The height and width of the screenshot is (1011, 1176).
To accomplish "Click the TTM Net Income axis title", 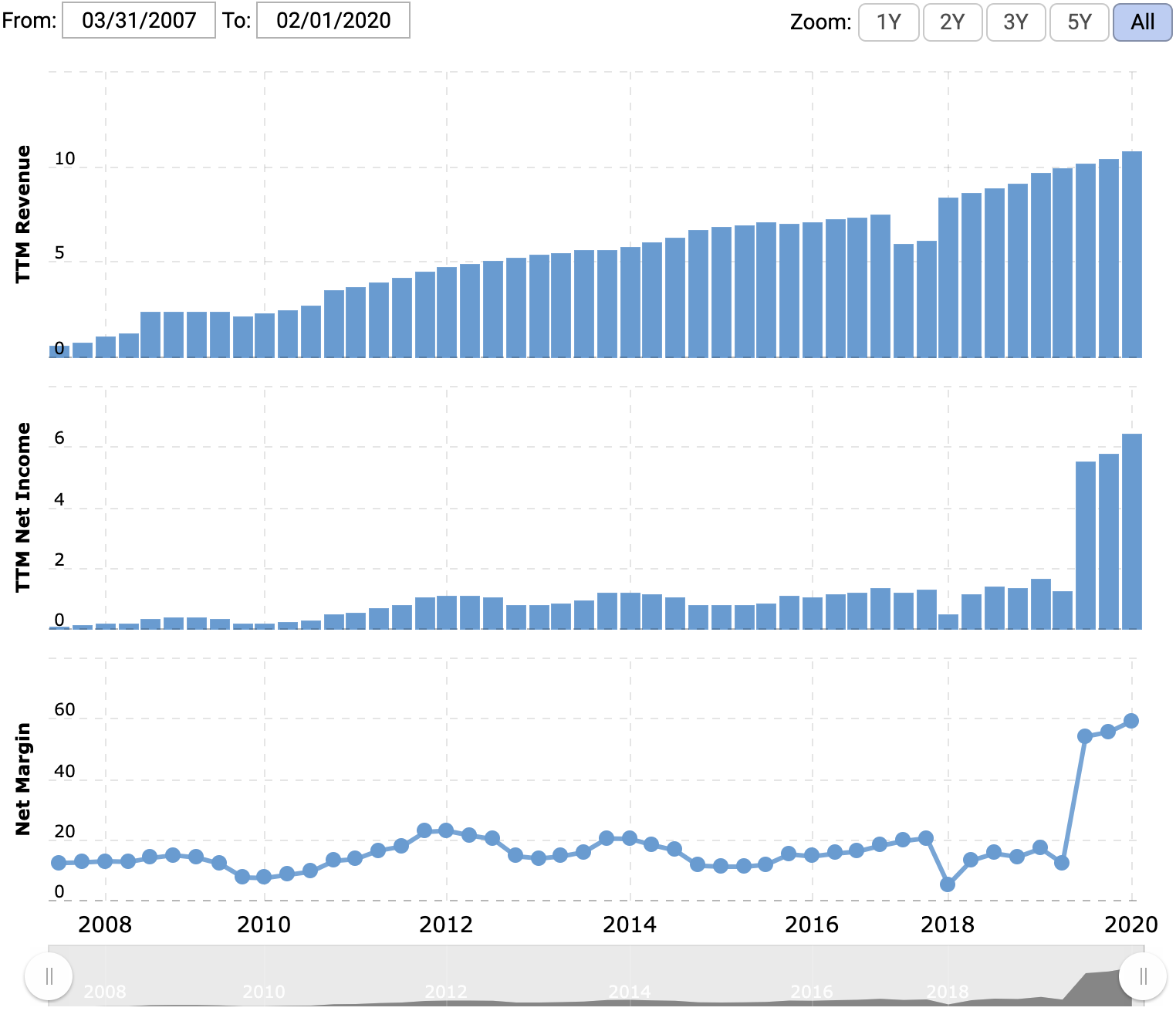I will [x=23, y=507].
